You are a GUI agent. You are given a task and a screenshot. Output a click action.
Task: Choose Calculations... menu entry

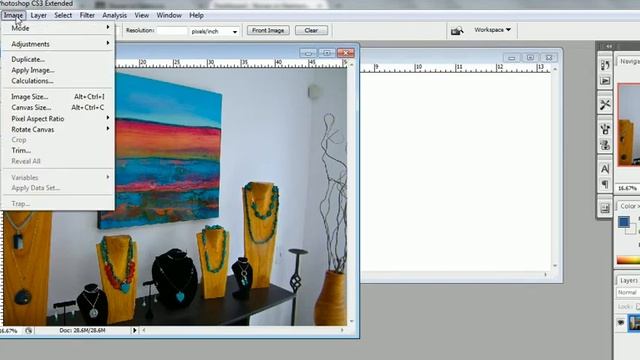(x=58, y=81)
